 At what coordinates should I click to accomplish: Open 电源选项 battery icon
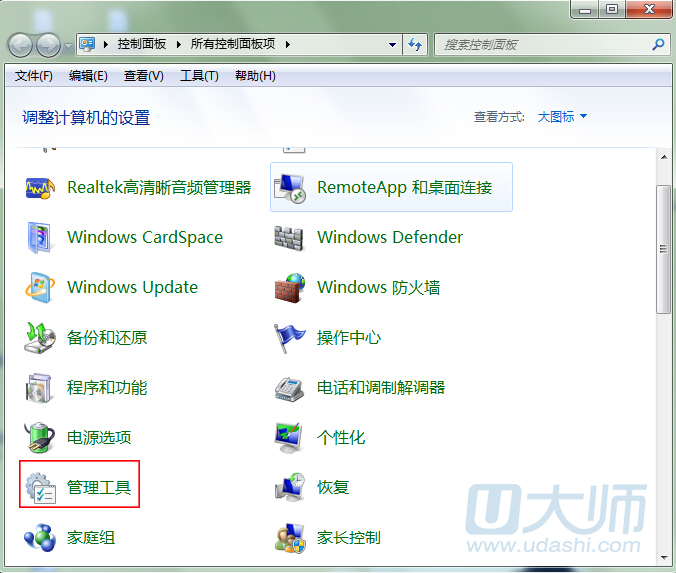pos(40,437)
